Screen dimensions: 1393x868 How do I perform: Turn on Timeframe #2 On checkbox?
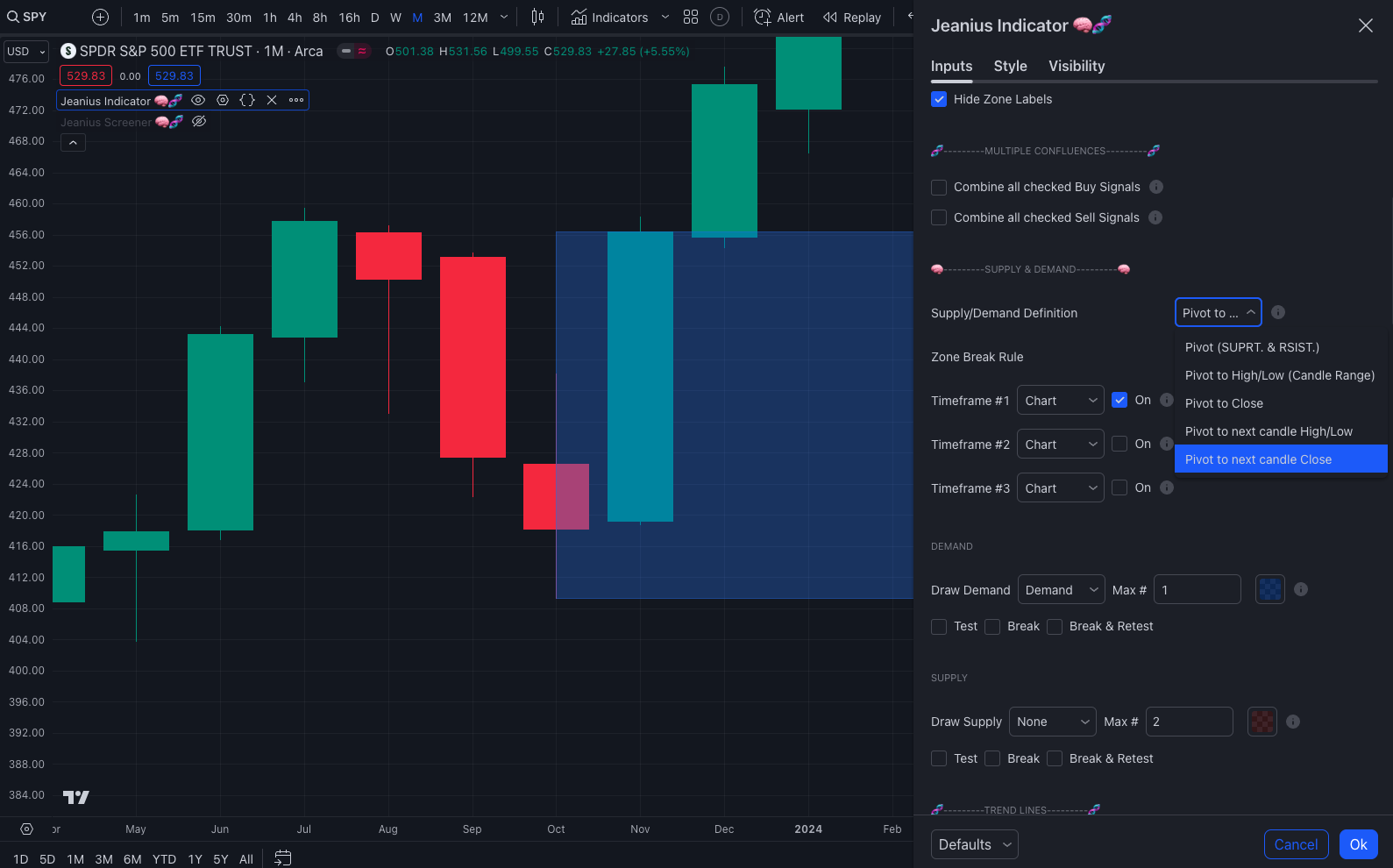[x=1119, y=444]
